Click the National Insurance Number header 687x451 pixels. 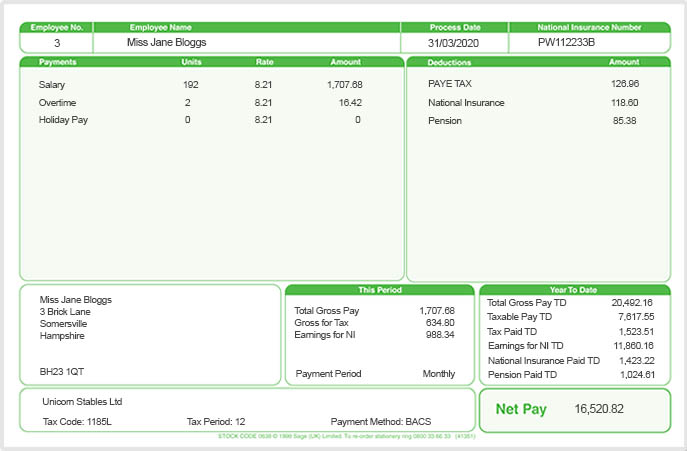point(589,27)
